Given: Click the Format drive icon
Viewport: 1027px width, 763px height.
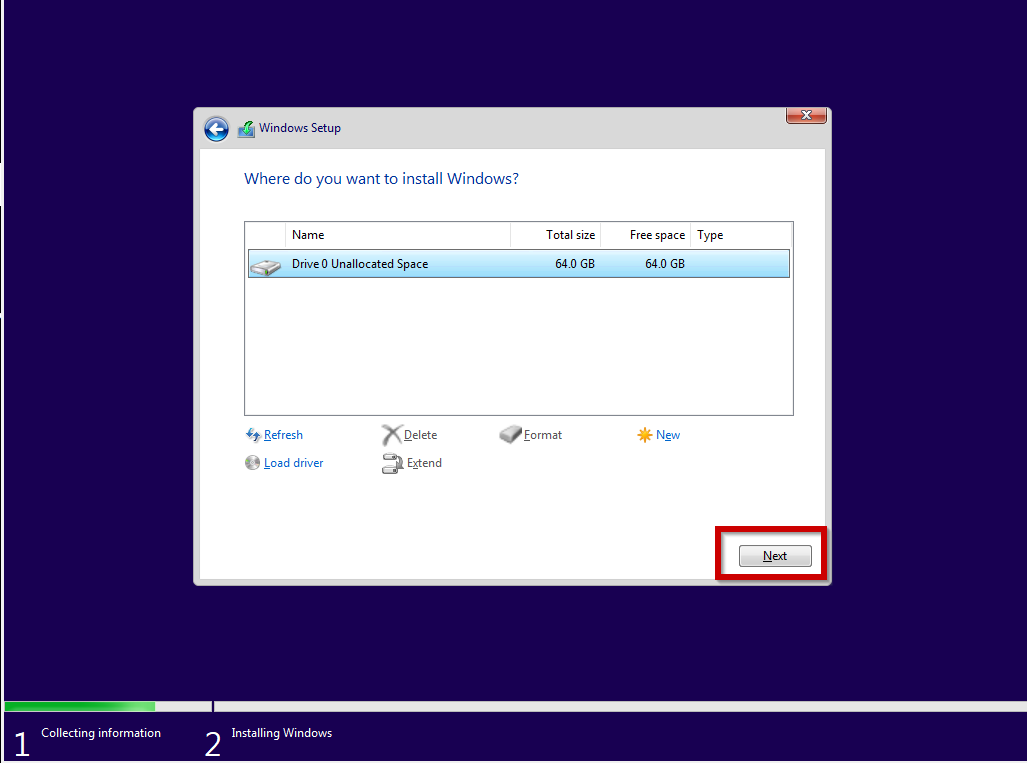Looking at the screenshot, I should coord(510,434).
